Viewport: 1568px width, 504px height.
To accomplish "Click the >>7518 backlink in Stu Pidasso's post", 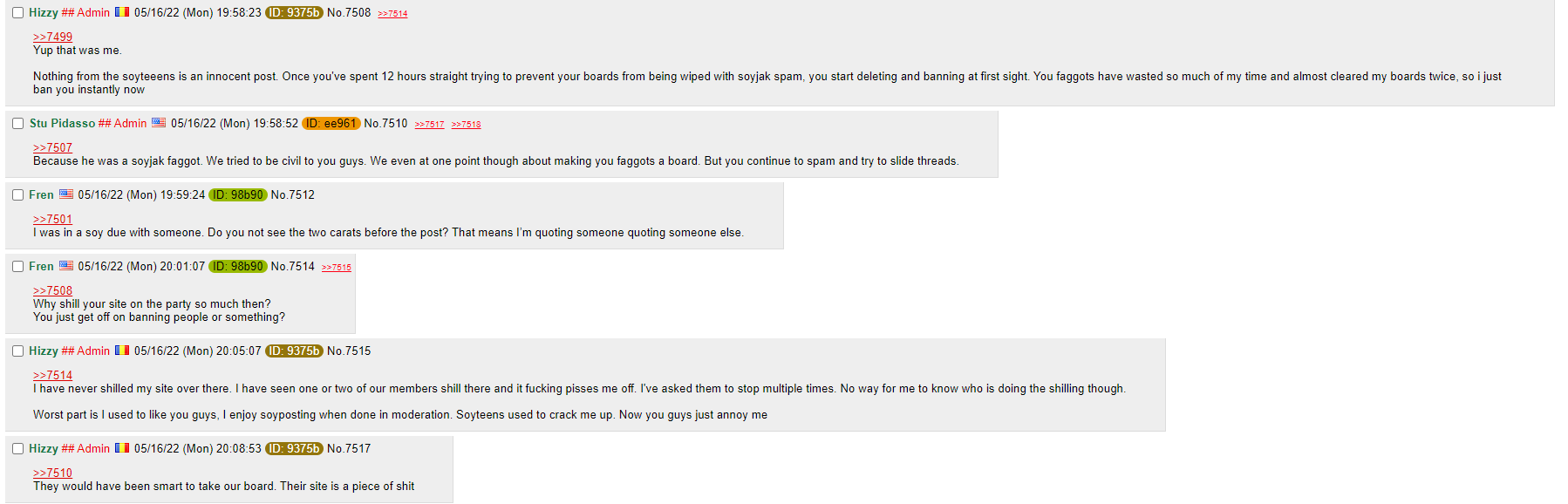I will pos(466,125).
